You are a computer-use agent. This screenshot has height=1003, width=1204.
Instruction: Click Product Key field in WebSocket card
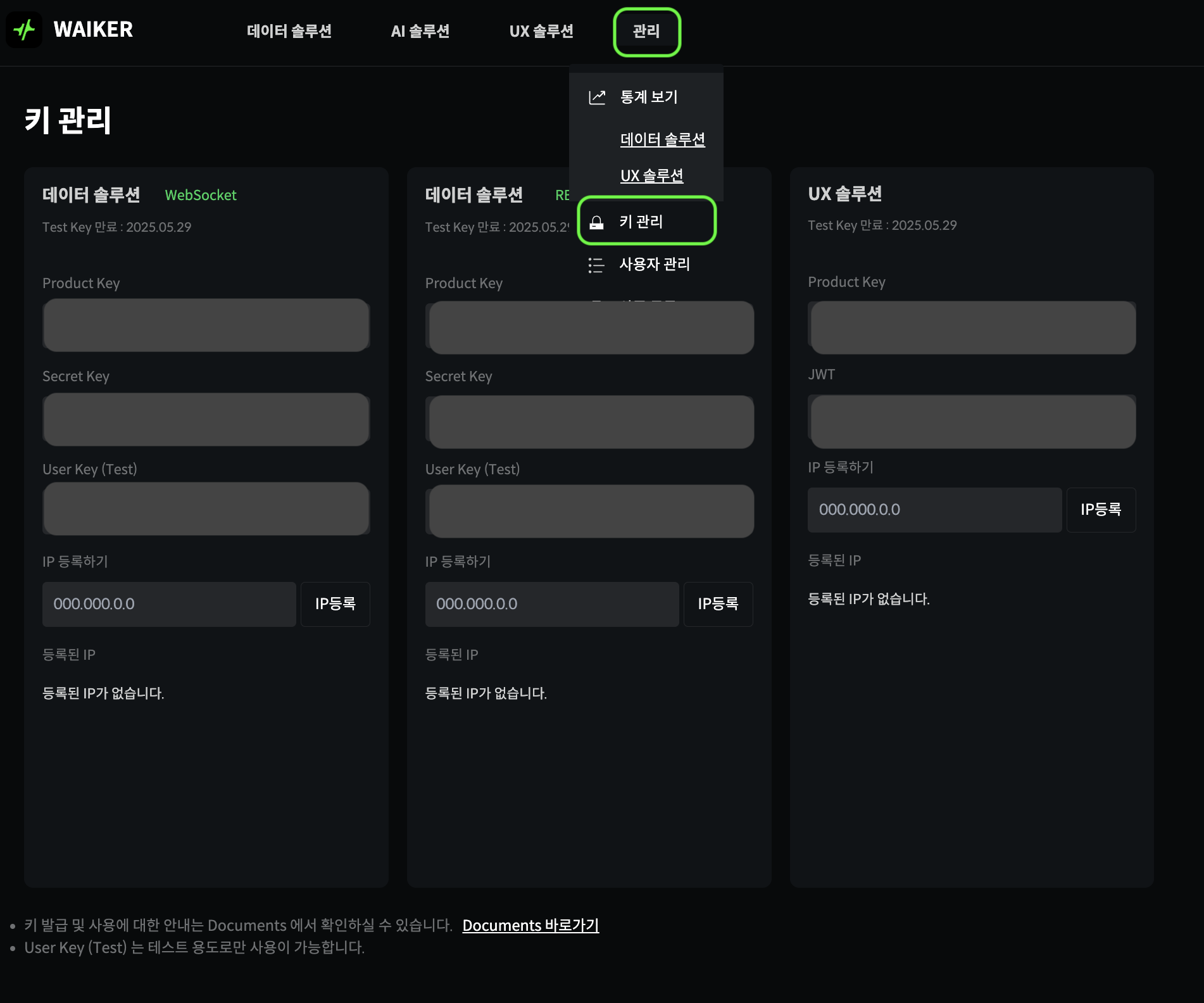coord(206,325)
